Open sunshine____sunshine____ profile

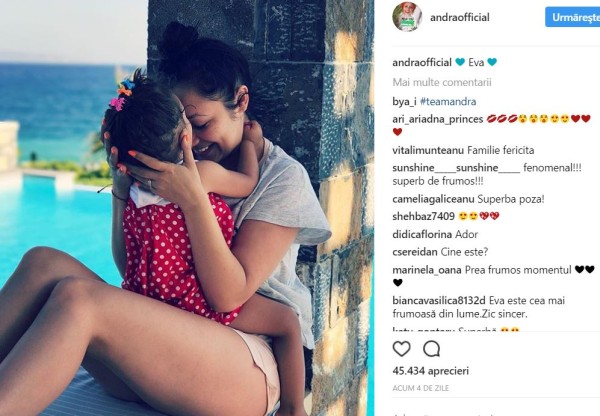(x=456, y=168)
